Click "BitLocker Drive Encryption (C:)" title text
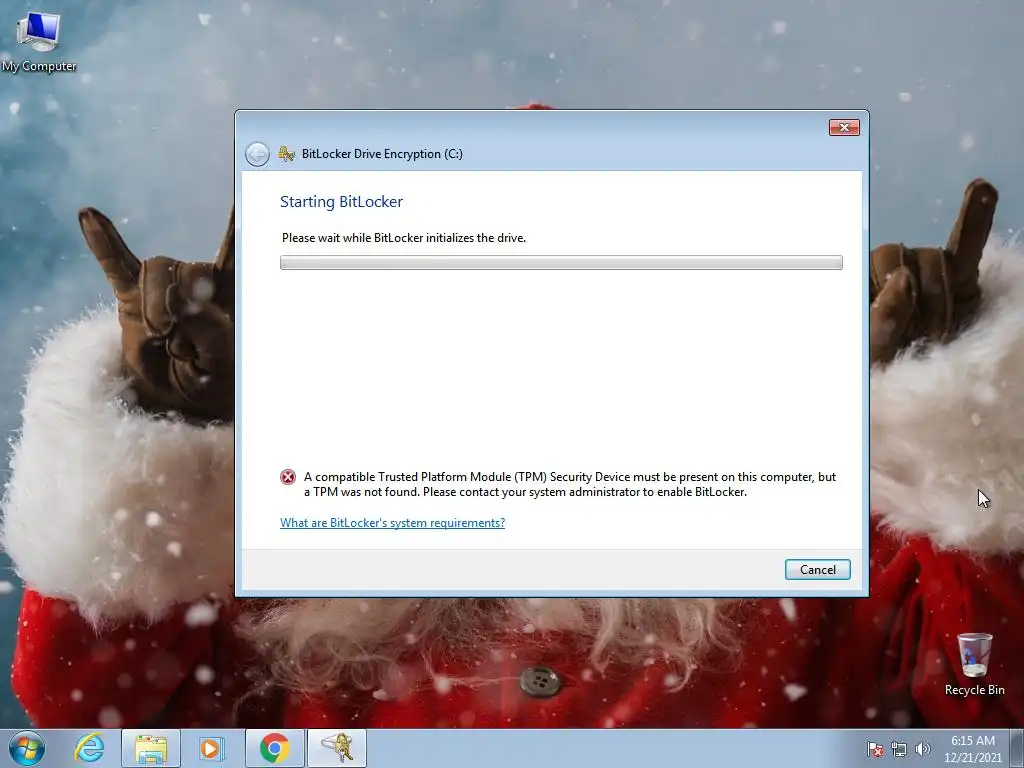The width and height of the screenshot is (1024, 768). 382,154
